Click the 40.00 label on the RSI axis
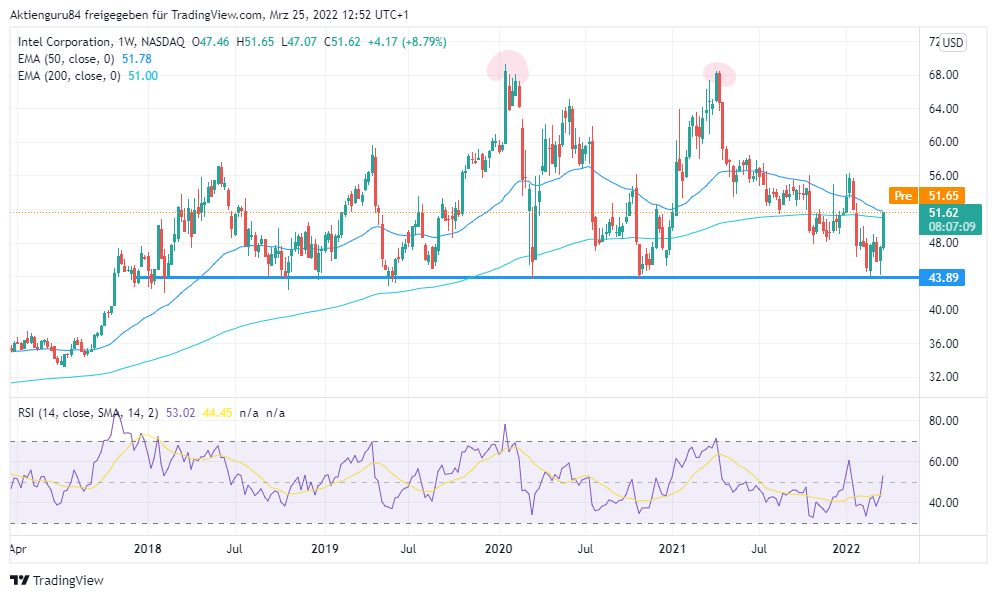Screen dimensions: 997x598 click(944, 503)
